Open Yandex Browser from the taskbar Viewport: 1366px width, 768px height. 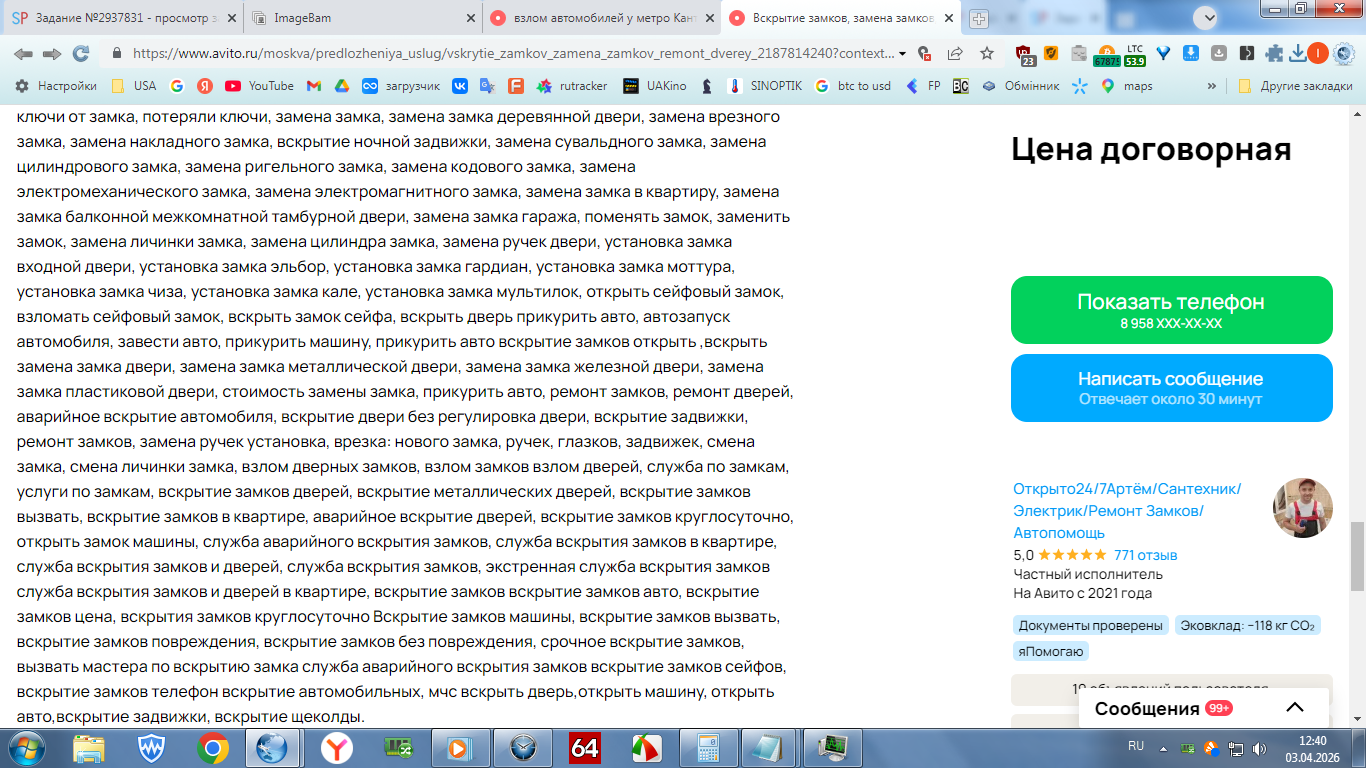336,748
